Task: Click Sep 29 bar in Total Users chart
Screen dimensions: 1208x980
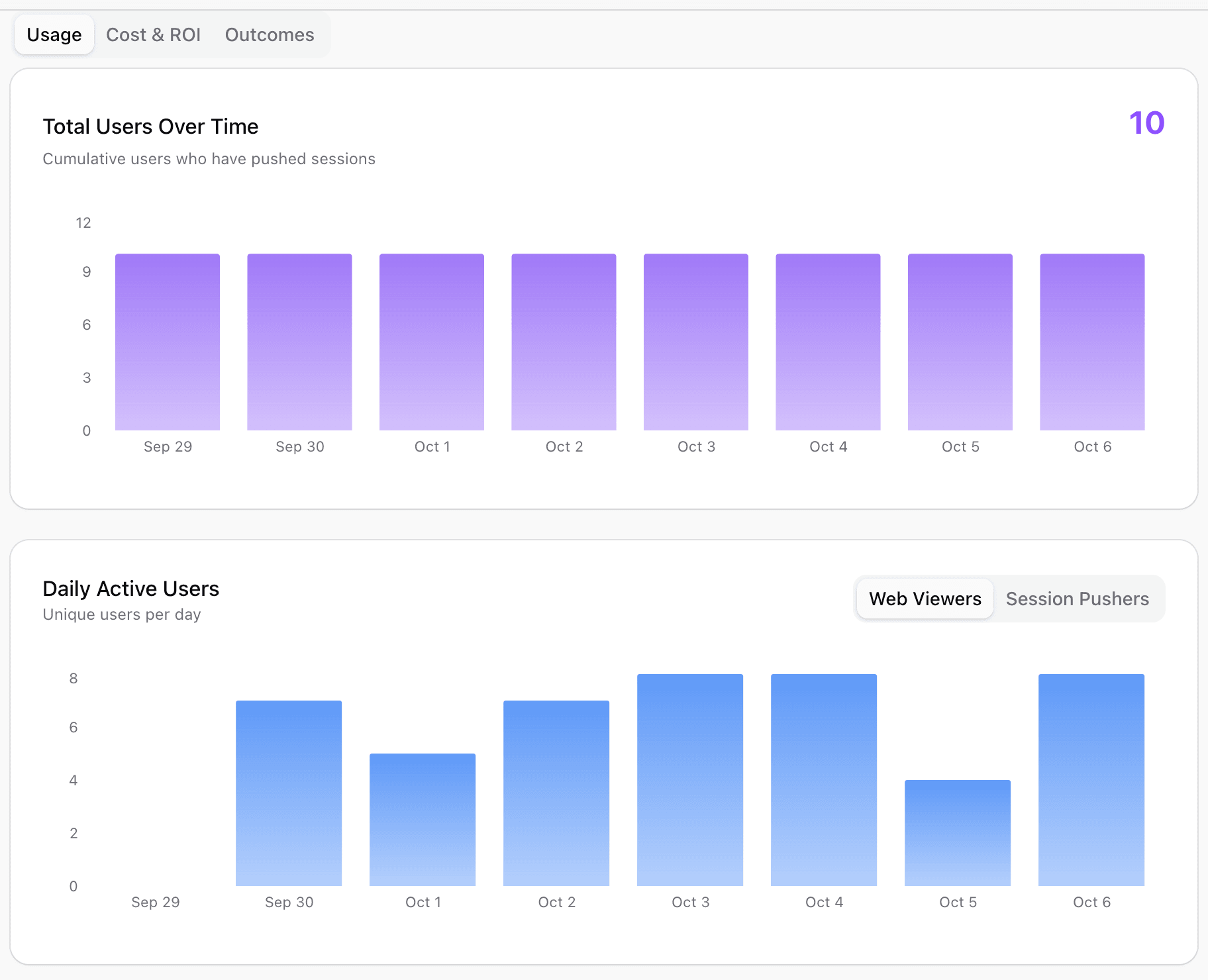Action: point(168,342)
